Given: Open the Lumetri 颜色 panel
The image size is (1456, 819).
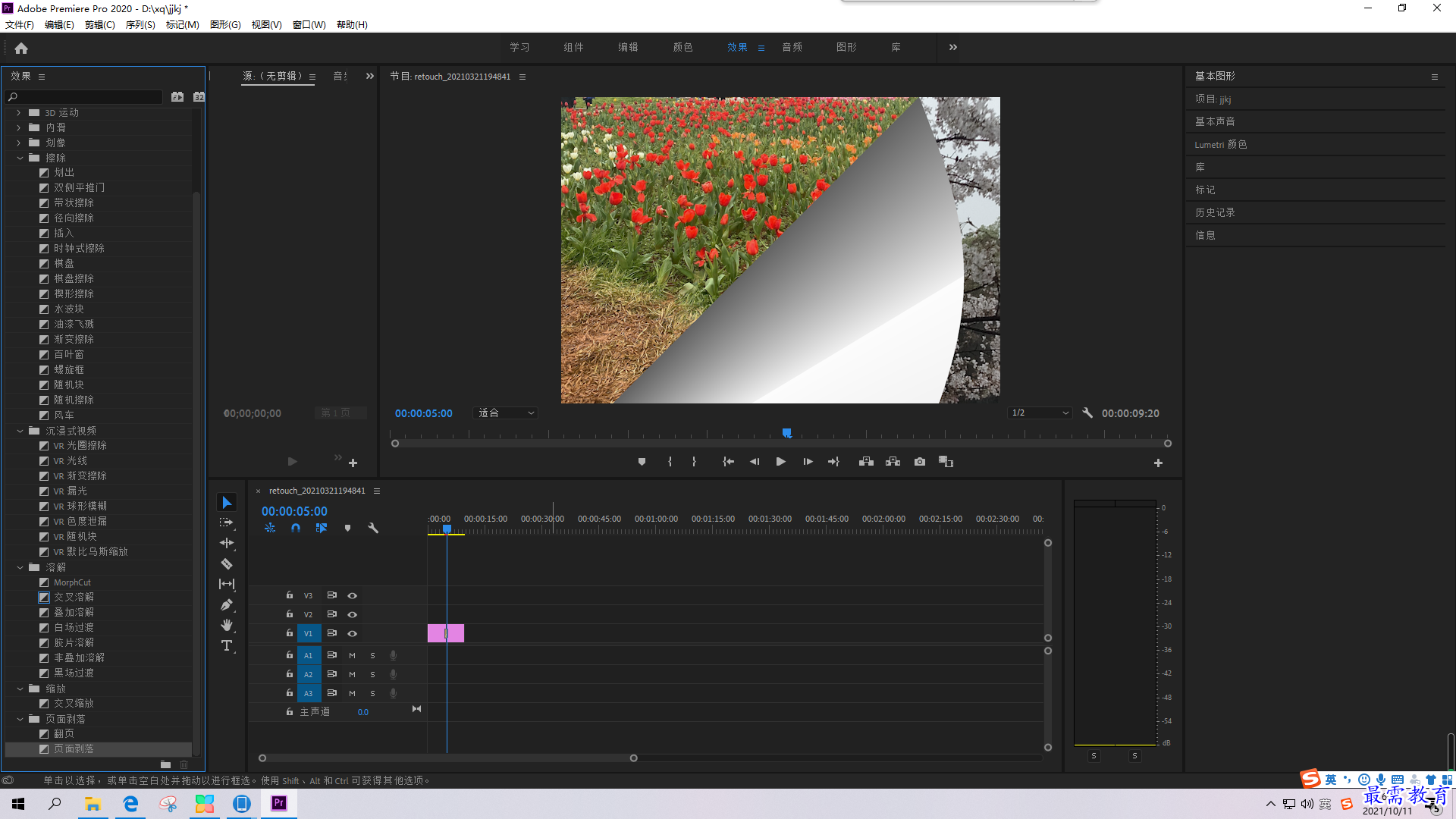Looking at the screenshot, I should [x=1220, y=144].
